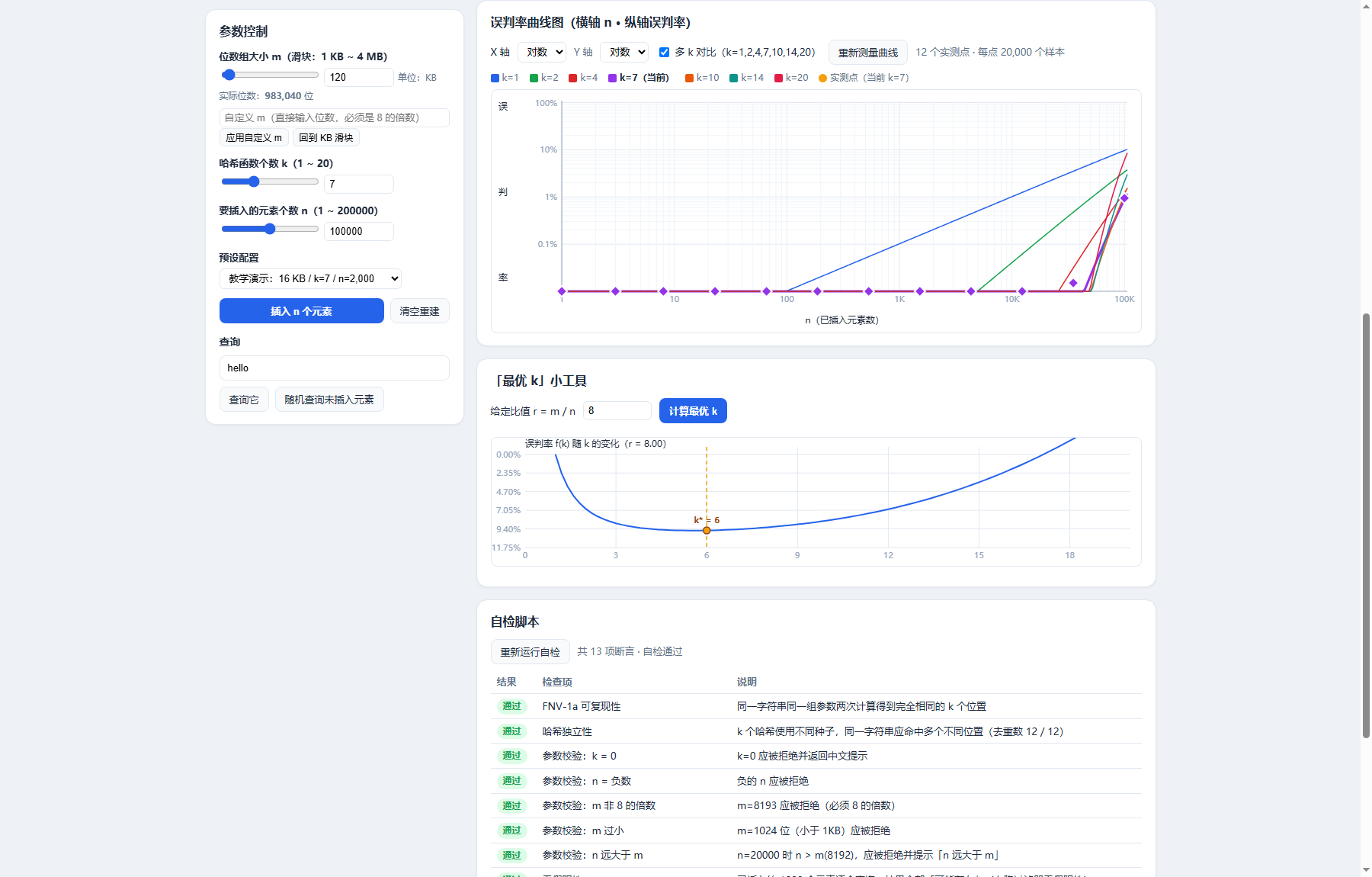Click 参数校验：m 非 8 的倍数 row

(816, 805)
